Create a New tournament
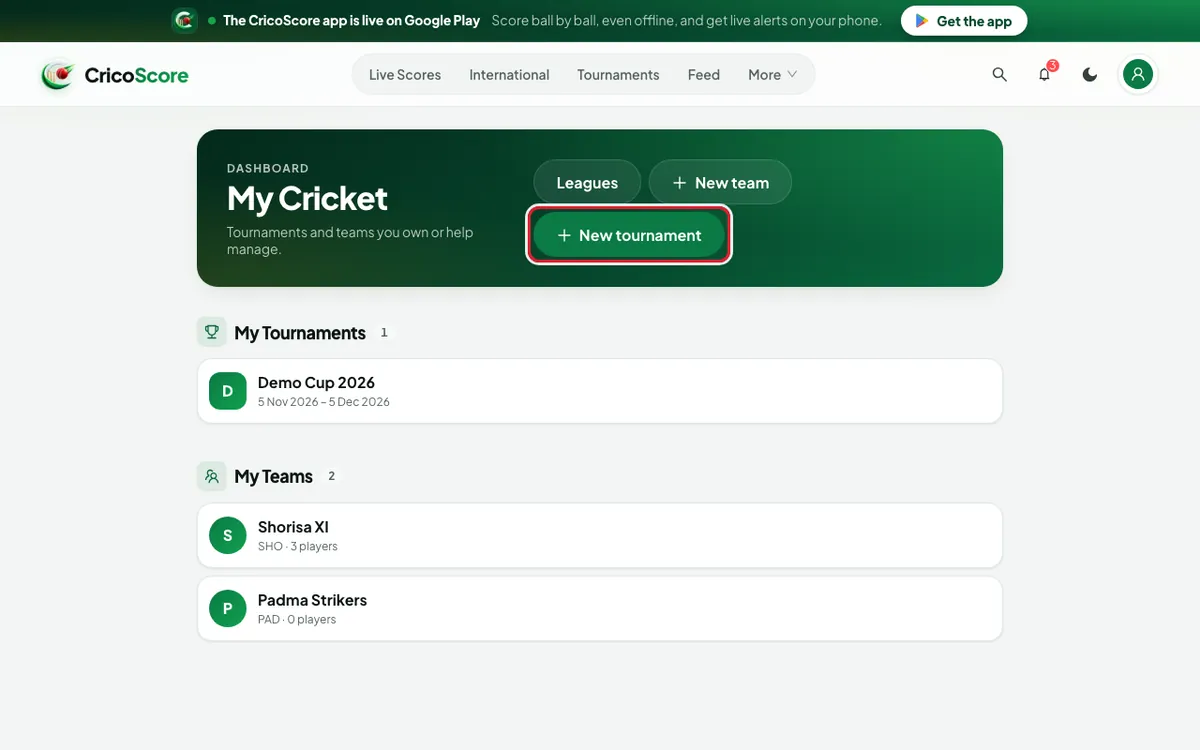 click(x=629, y=235)
